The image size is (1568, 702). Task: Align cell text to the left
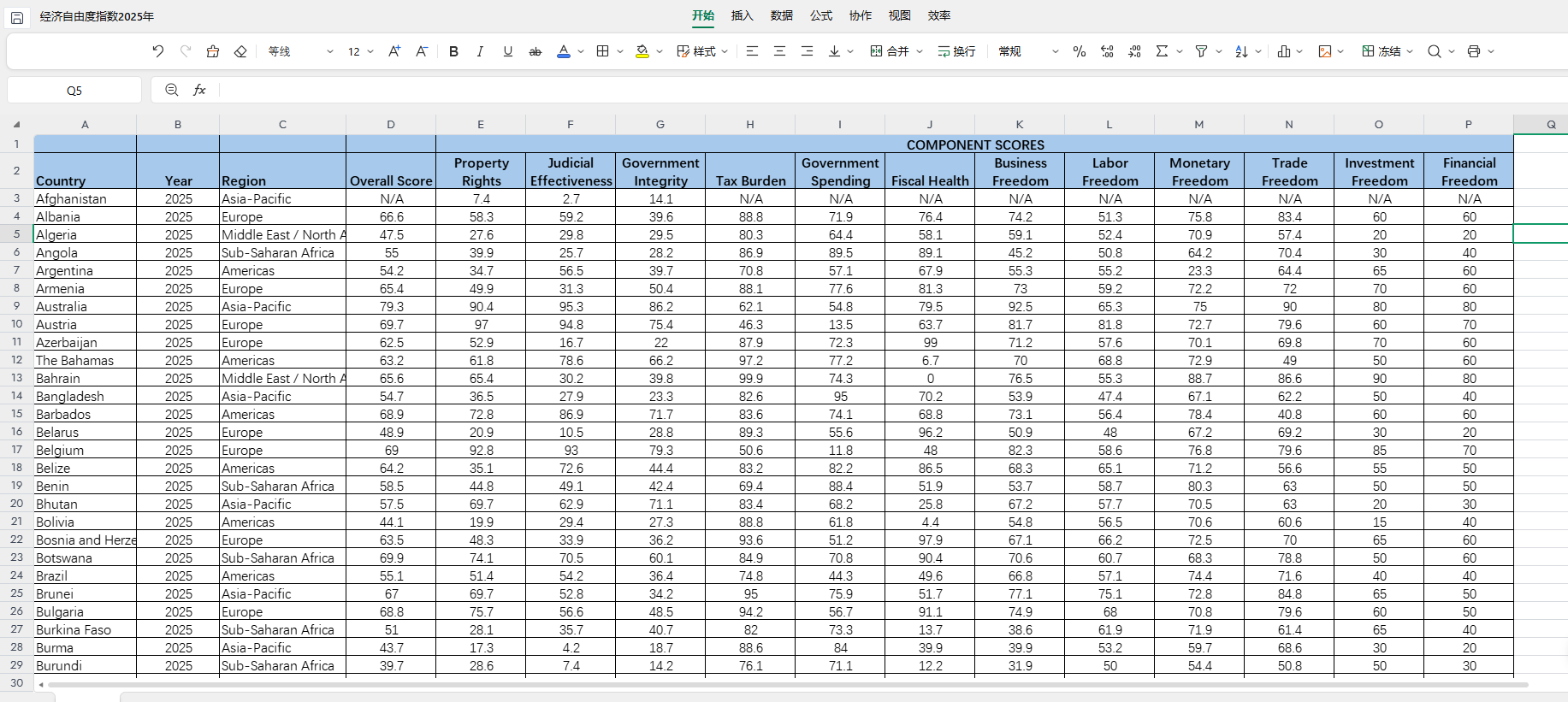pos(752,51)
